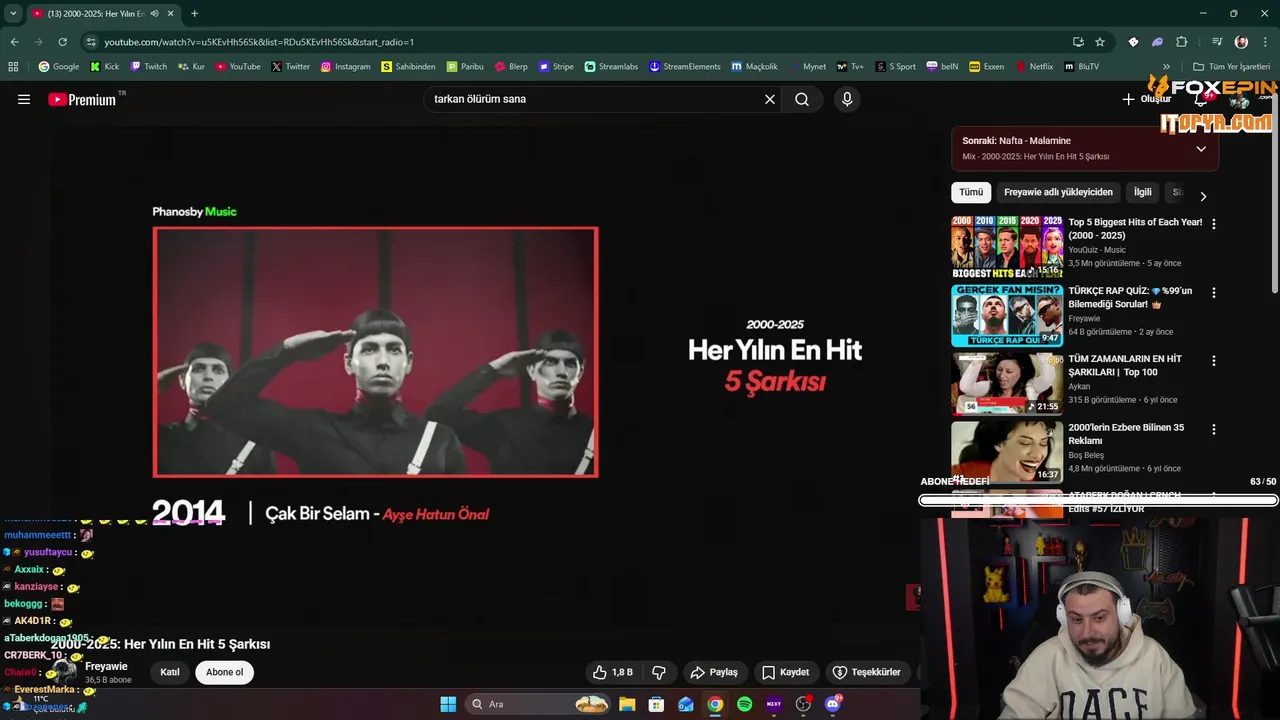Open options menu for Tüm Zamanların En Hit
Viewport: 1280px width, 720px height.
tap(1214, 361)
